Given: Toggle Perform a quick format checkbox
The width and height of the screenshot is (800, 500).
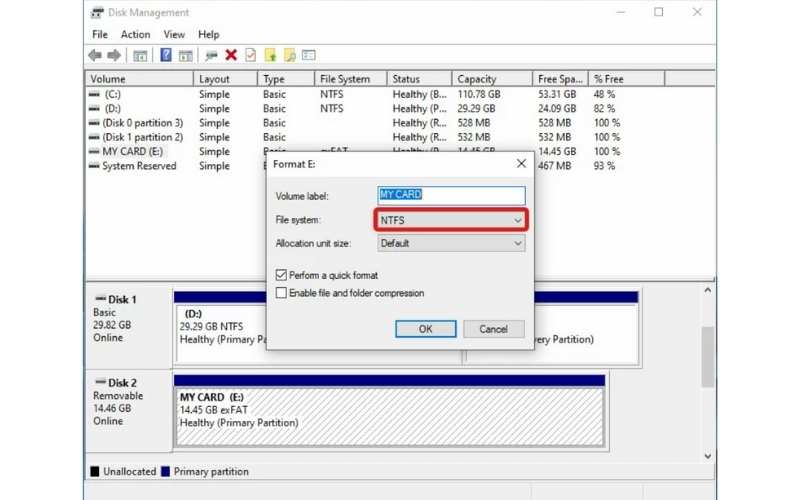Looking at the screenshot, I should [x=281, y=275].
